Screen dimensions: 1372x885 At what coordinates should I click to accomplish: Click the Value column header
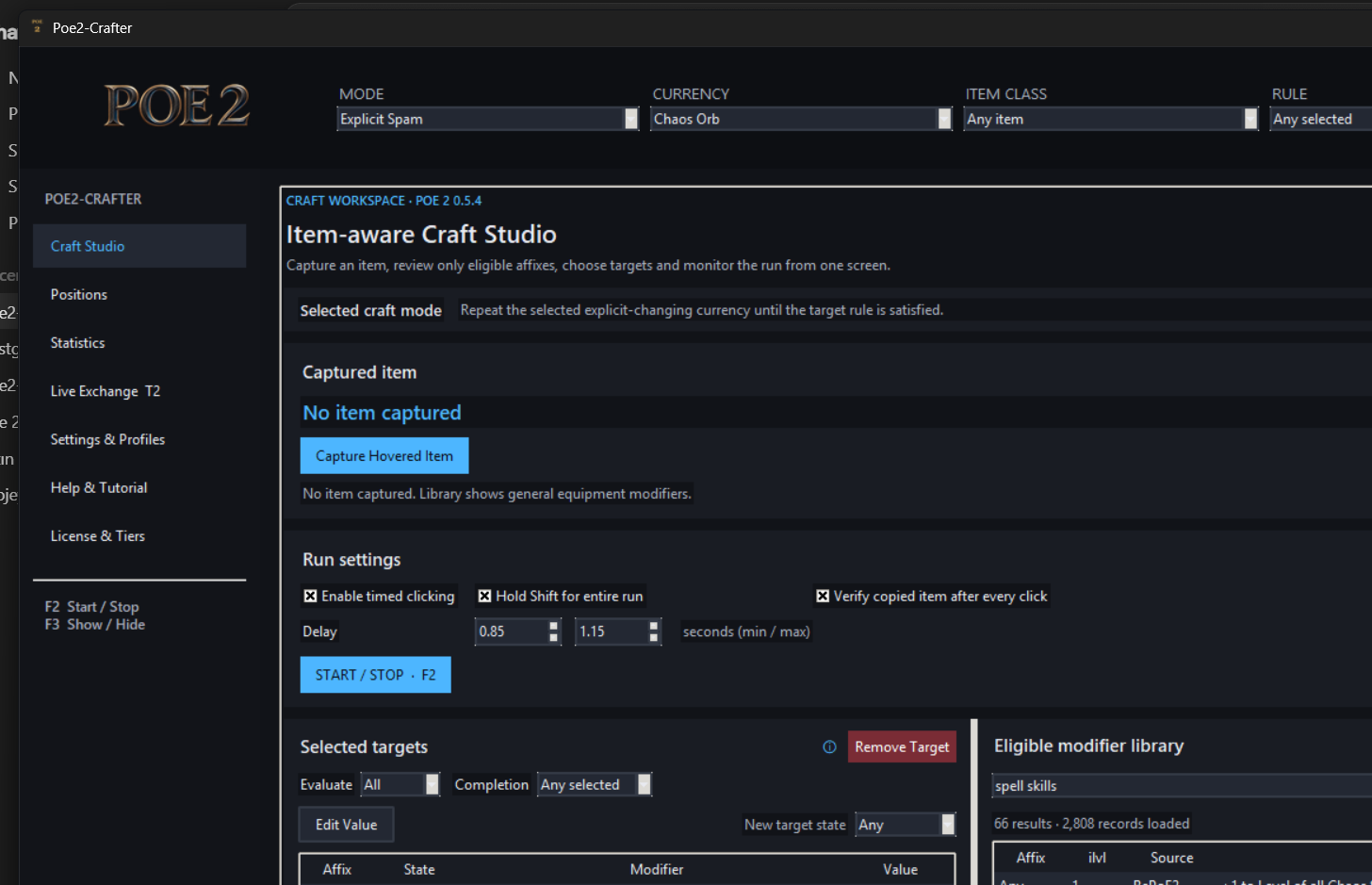900,869
